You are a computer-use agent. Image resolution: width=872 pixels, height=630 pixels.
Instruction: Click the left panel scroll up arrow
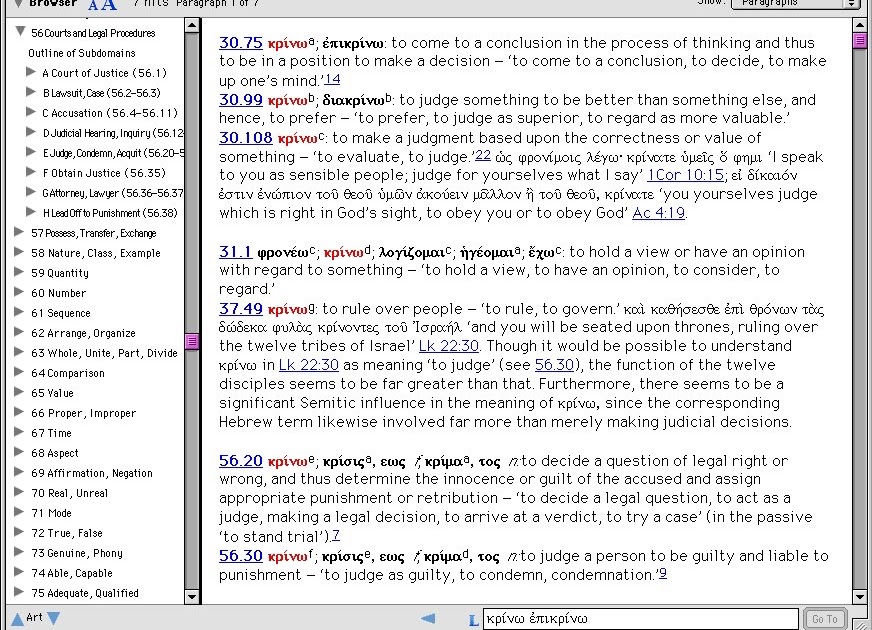(x=192, y=25)
